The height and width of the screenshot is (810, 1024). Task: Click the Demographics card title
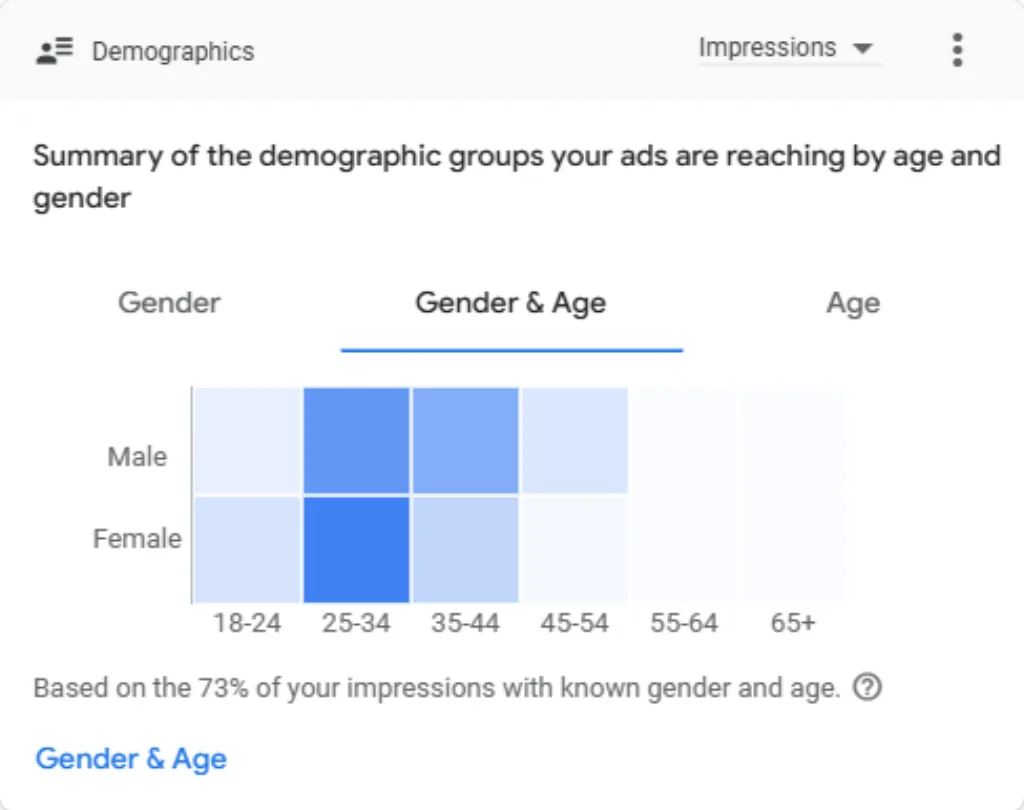click(x=173, y=52)
